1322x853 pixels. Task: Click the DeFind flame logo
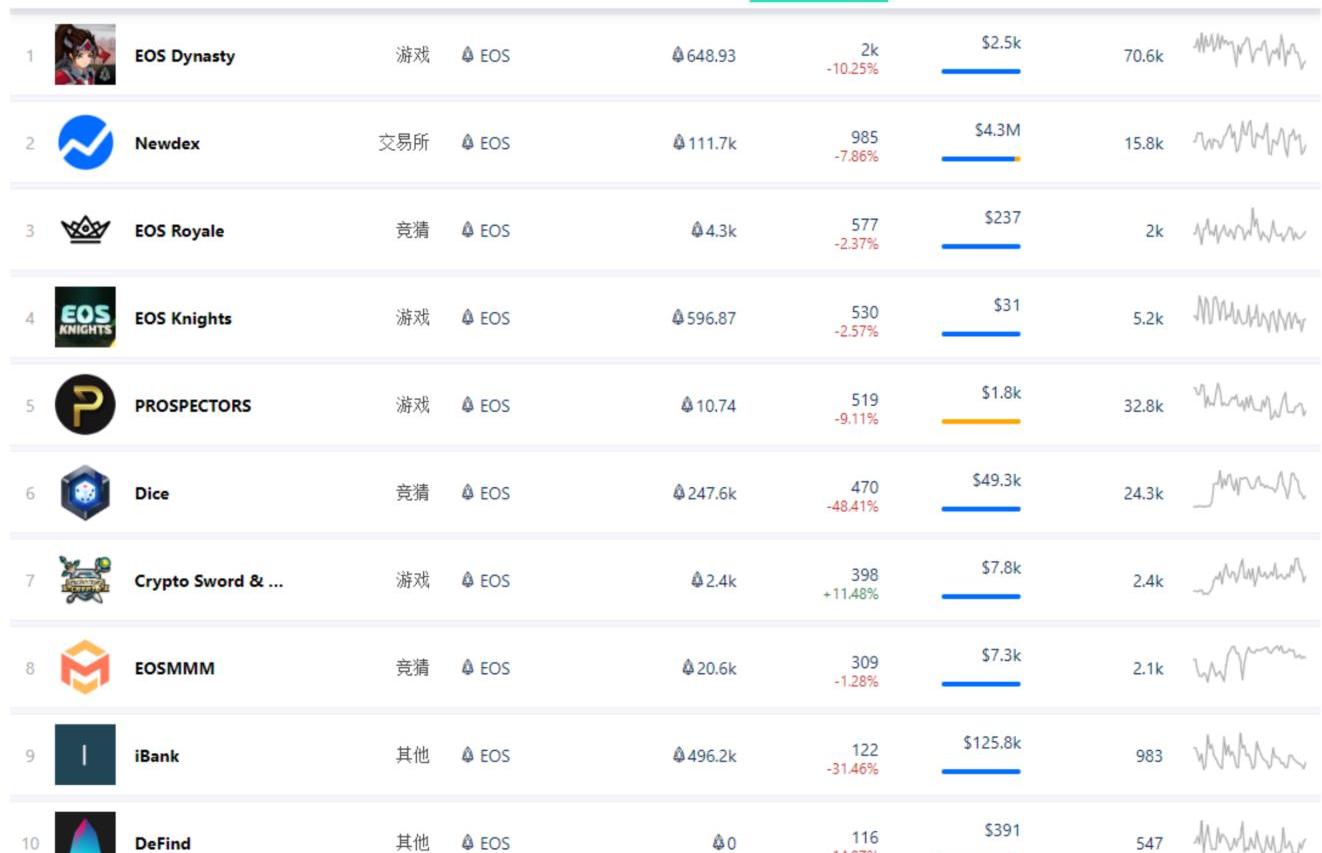(85, 833)
